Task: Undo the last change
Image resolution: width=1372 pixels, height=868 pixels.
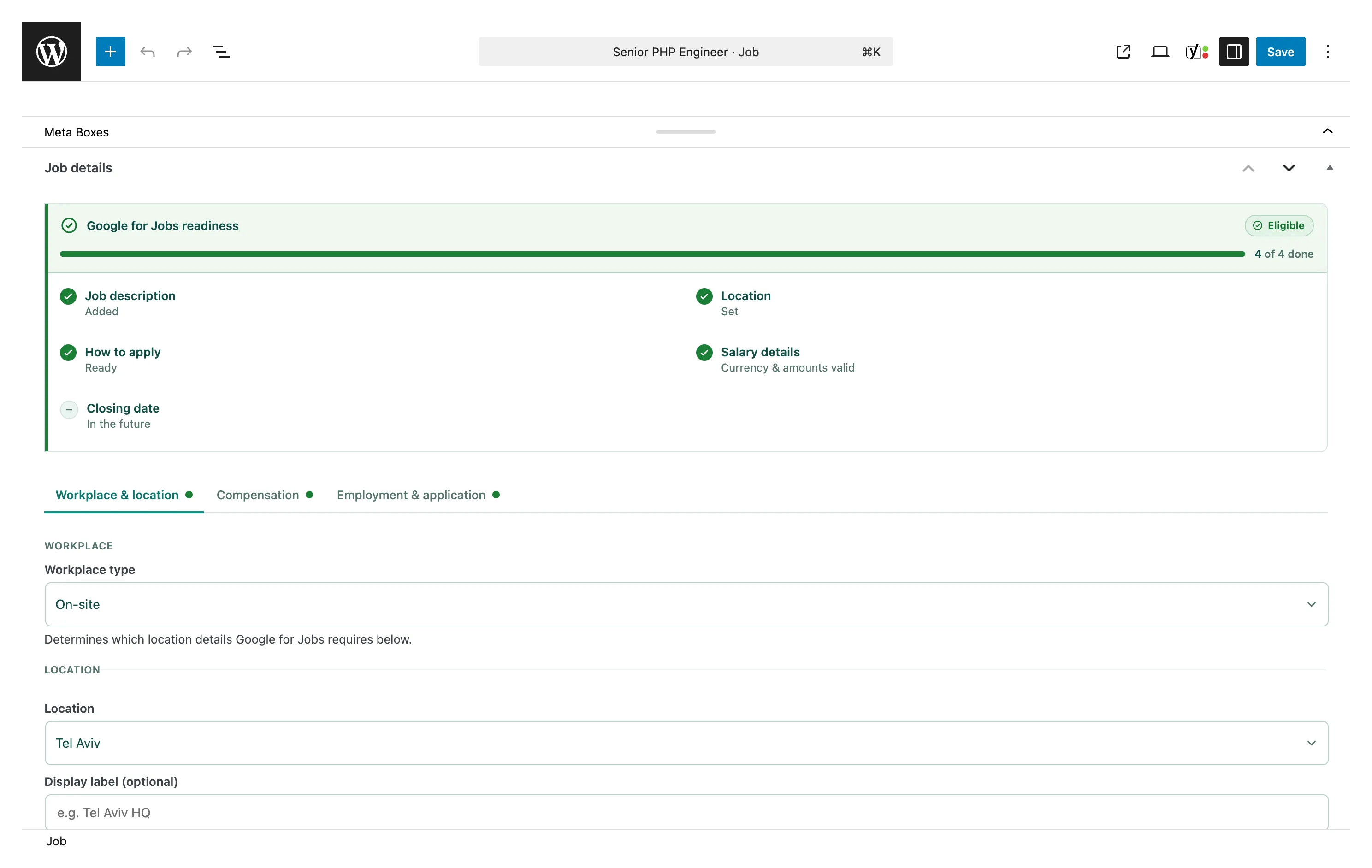Action: pyautogui.click(x=148, y=52)
